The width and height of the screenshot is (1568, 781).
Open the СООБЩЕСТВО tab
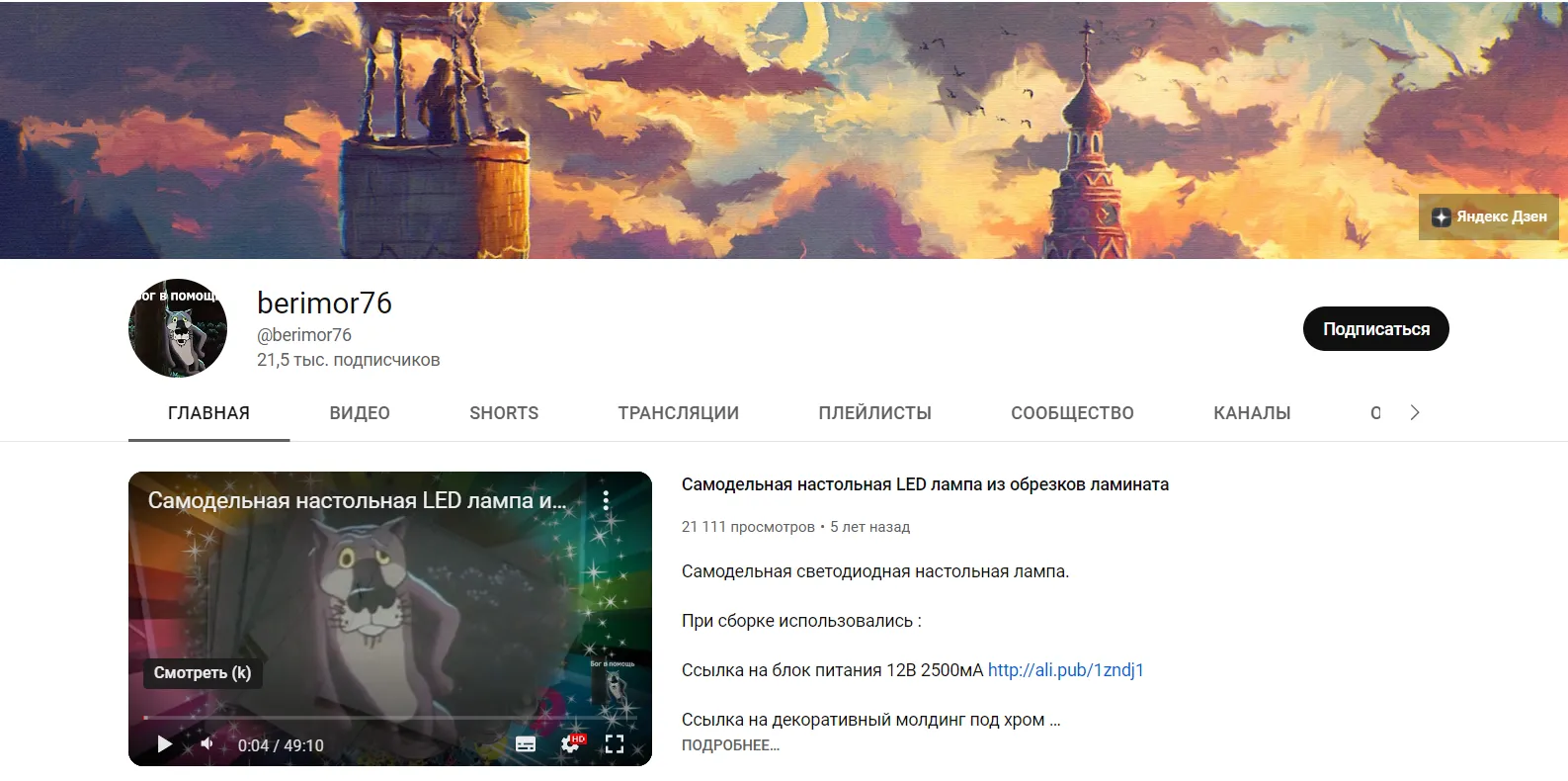pos(1072,413)
